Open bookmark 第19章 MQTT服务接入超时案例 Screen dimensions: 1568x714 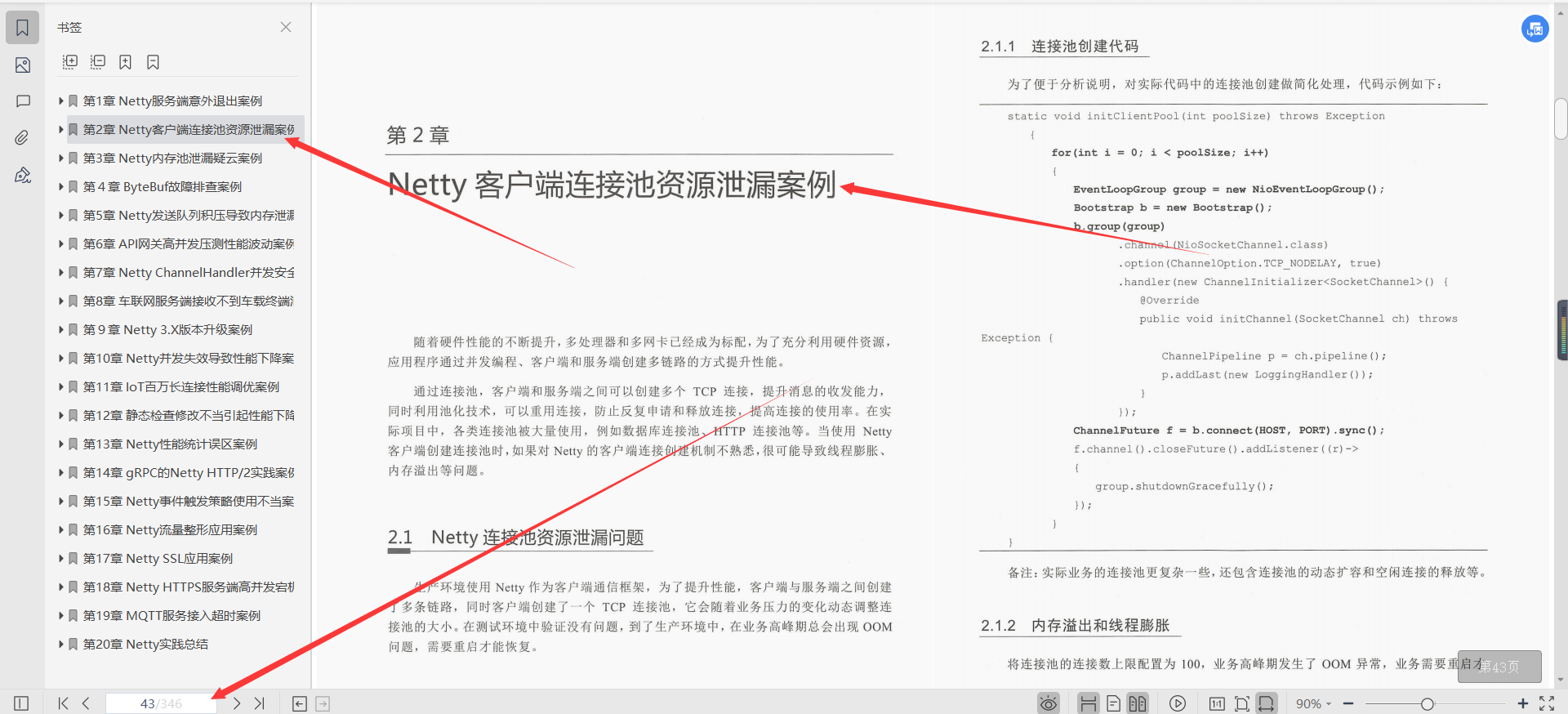click(x=171, y=616)
